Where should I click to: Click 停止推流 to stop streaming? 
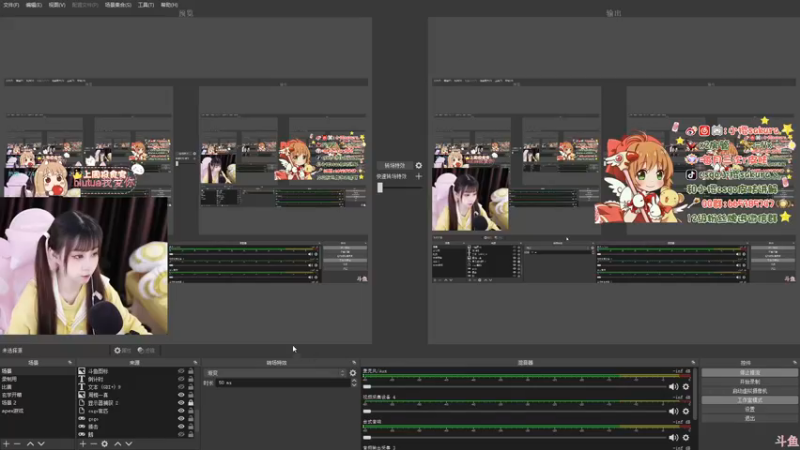749,372
